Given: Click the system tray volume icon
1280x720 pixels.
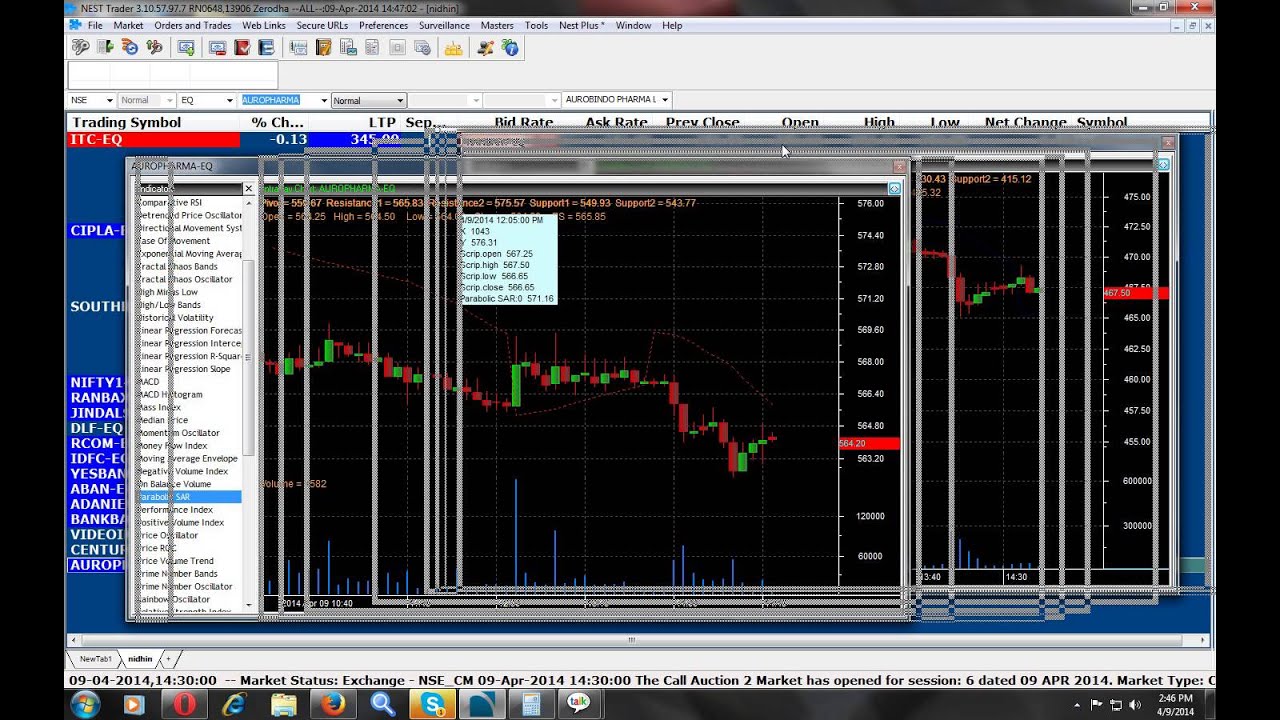Looking at the screenshot, I should pos(1133,704).
